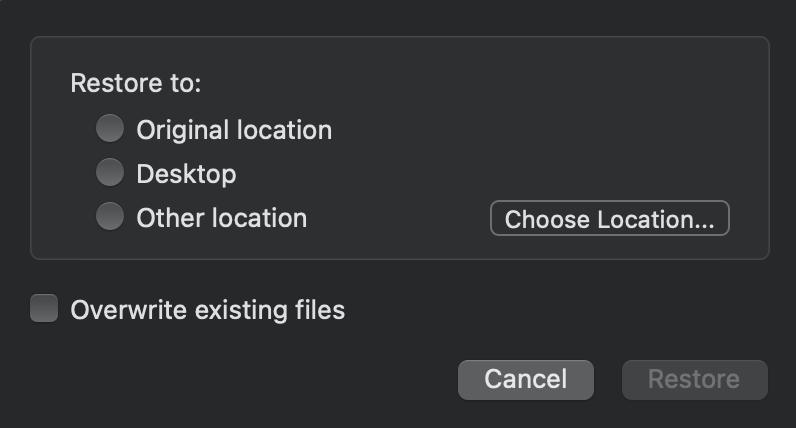Click the round circle beside Desktop

[x=110, y=173]
